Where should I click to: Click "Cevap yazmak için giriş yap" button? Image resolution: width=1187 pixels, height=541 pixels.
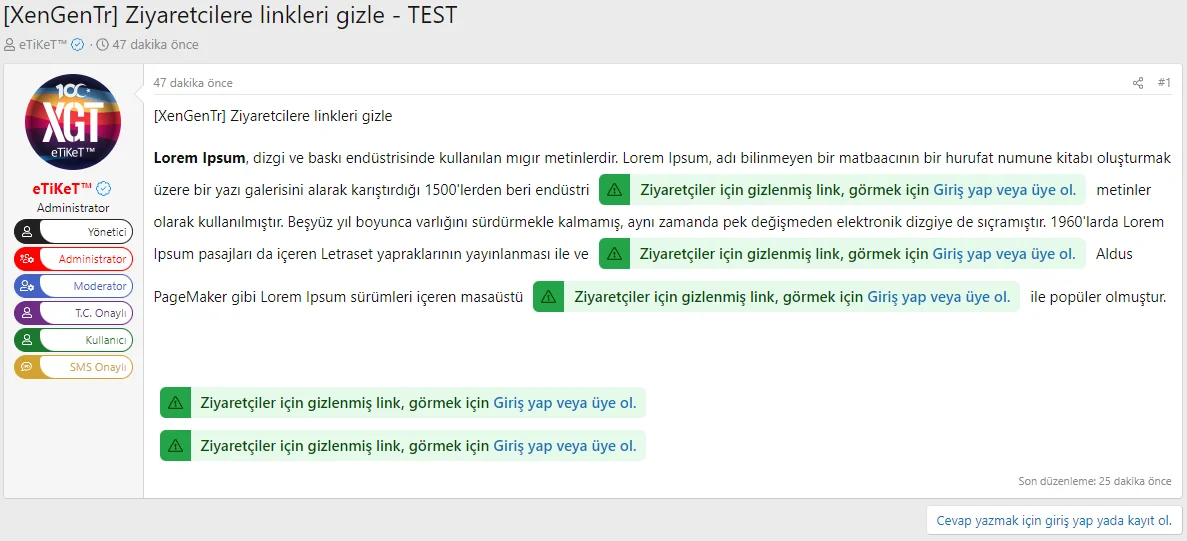(1054, 521)
